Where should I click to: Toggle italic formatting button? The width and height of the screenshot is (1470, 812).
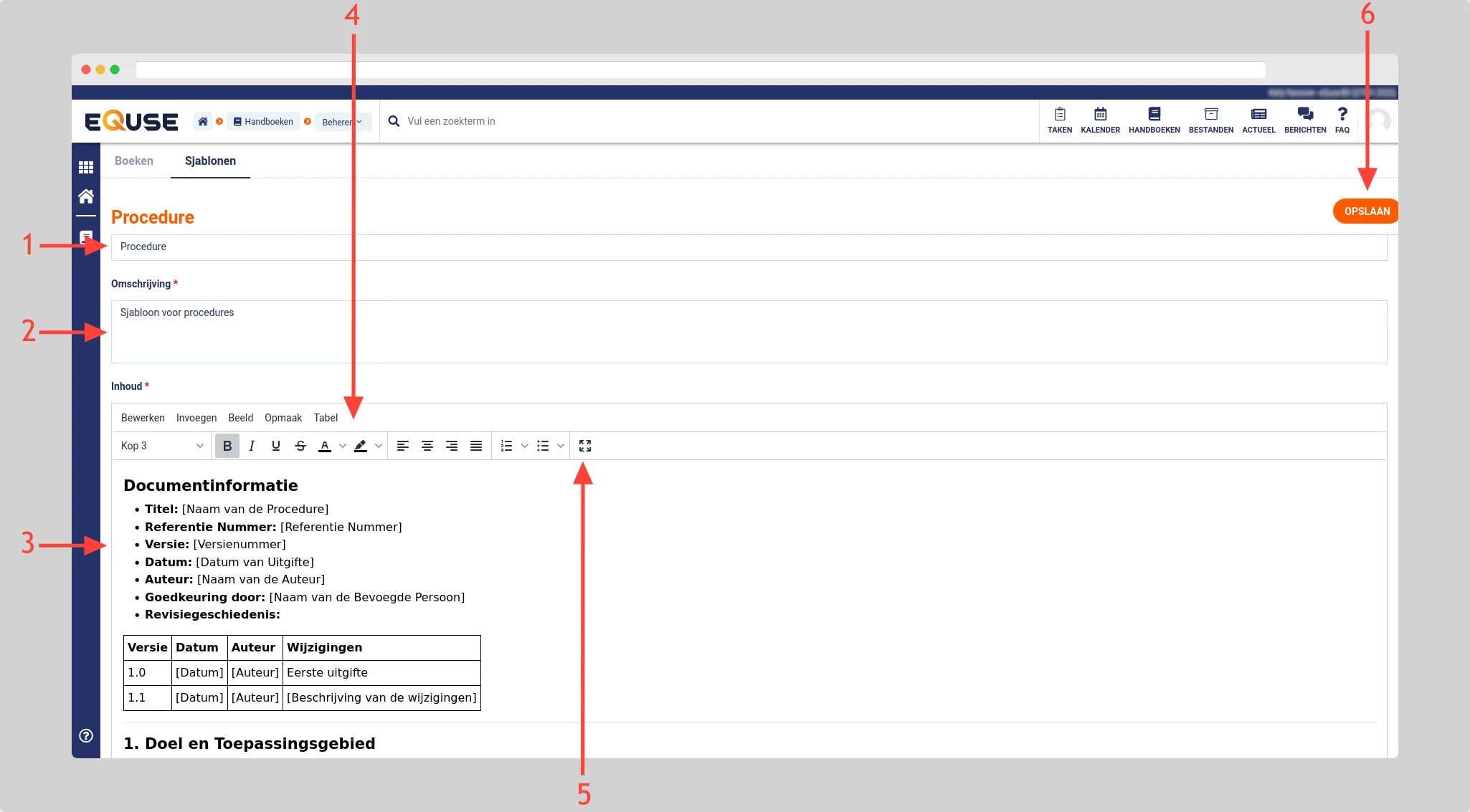pos(252,446)
